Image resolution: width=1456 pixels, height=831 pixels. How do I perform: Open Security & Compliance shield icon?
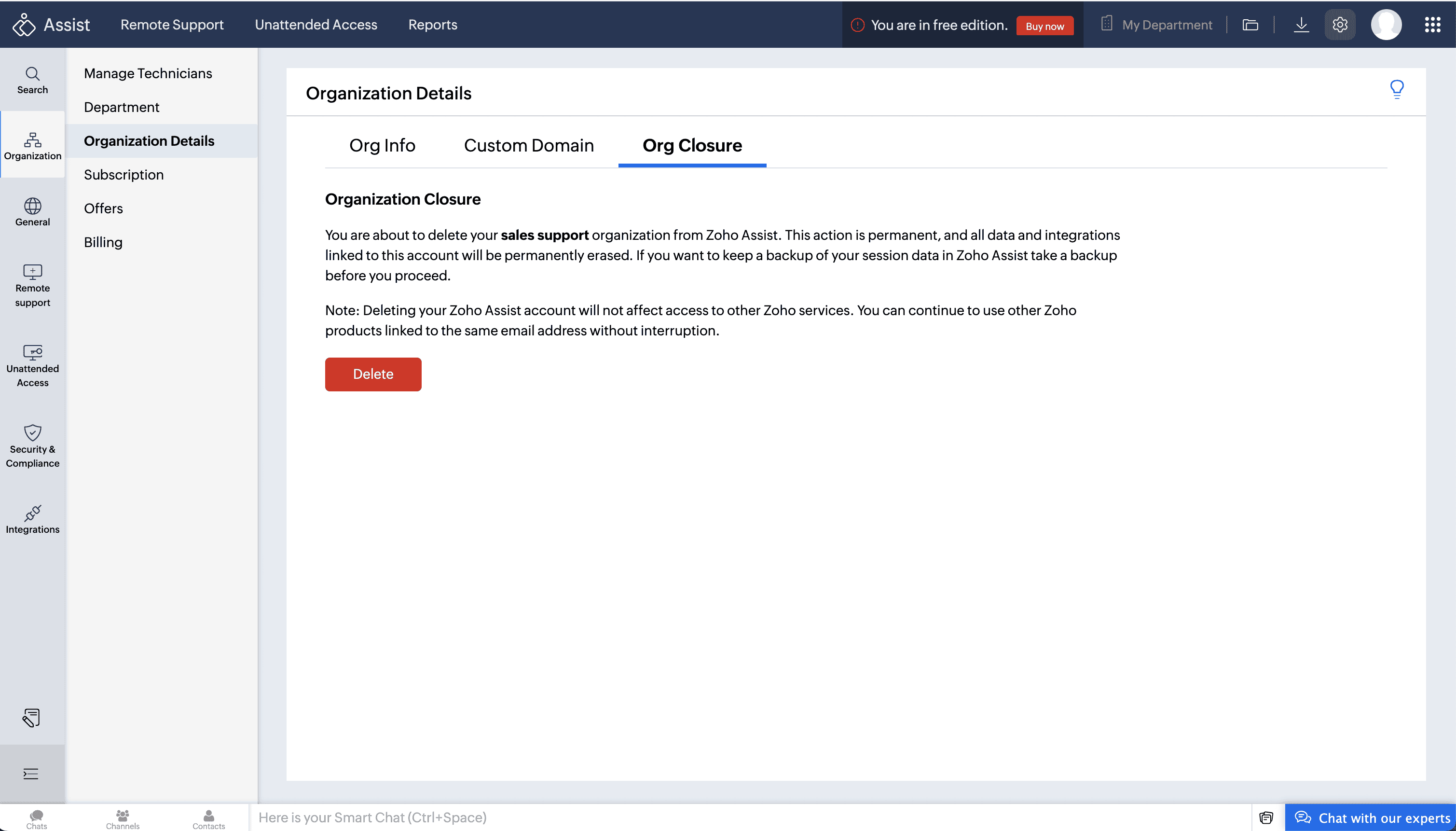(32, 446)
